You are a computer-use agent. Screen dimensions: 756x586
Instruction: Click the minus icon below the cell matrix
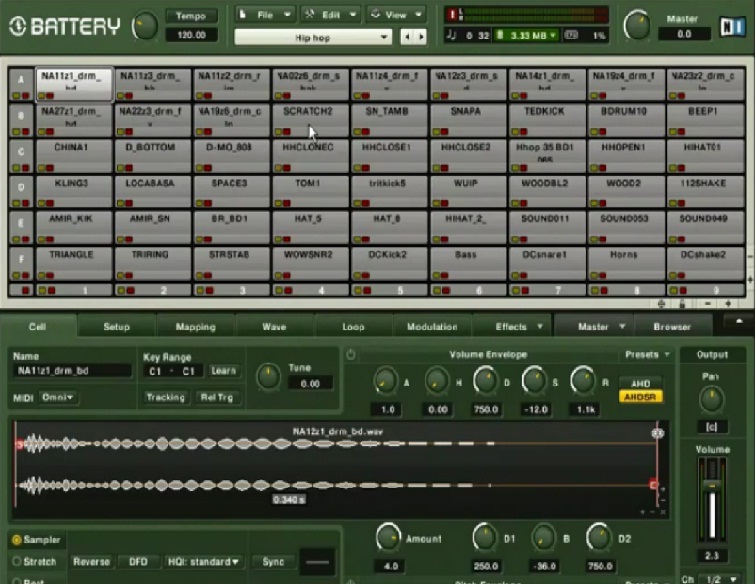(x=707, y=304)
